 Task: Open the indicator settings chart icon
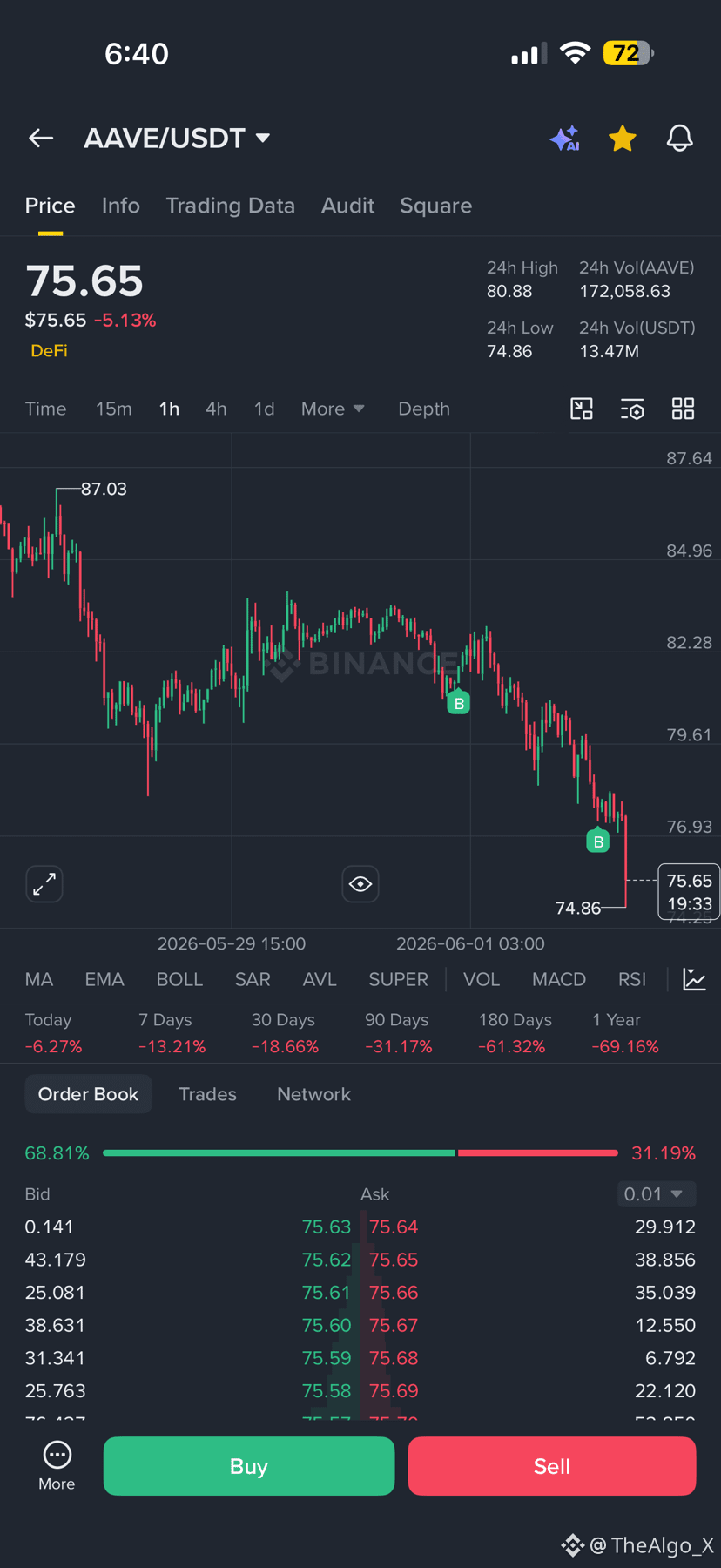[x=694, y=979]
